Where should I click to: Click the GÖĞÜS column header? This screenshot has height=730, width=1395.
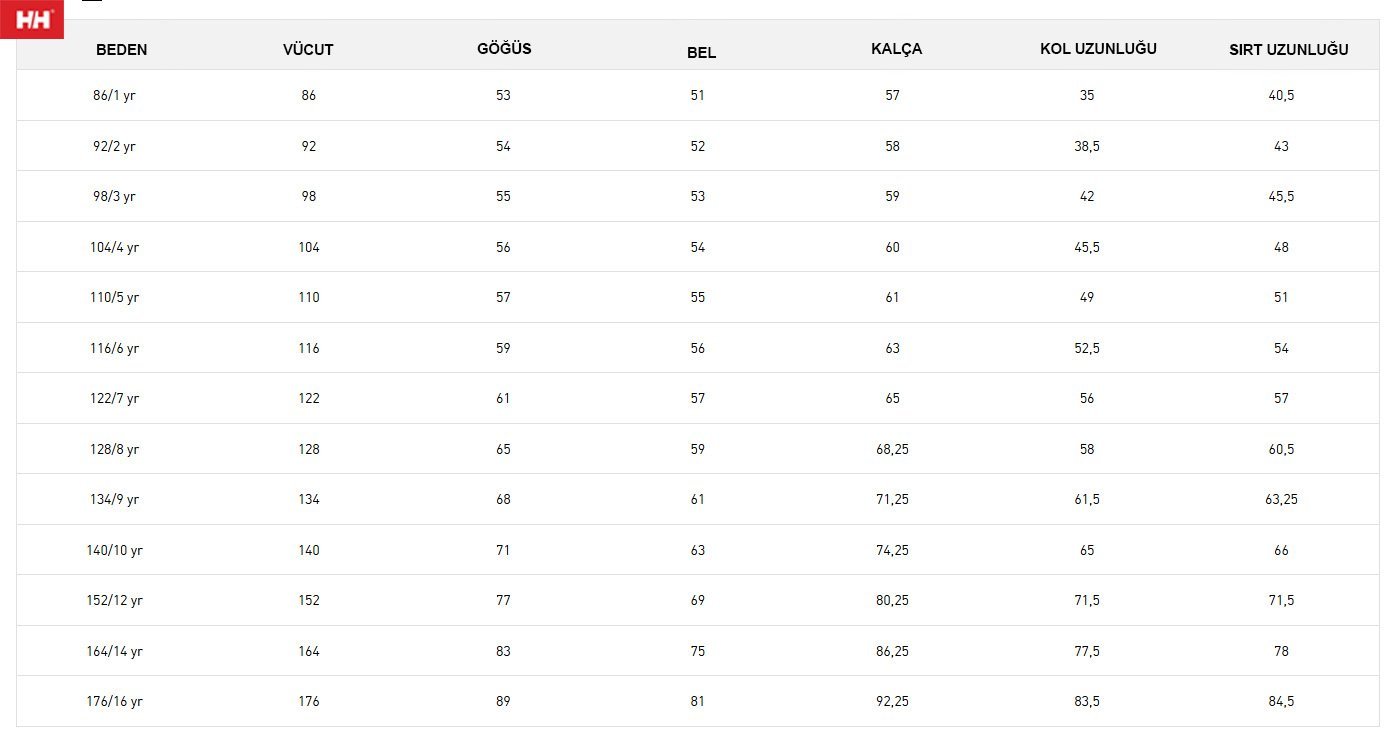[x=504, y=49]
